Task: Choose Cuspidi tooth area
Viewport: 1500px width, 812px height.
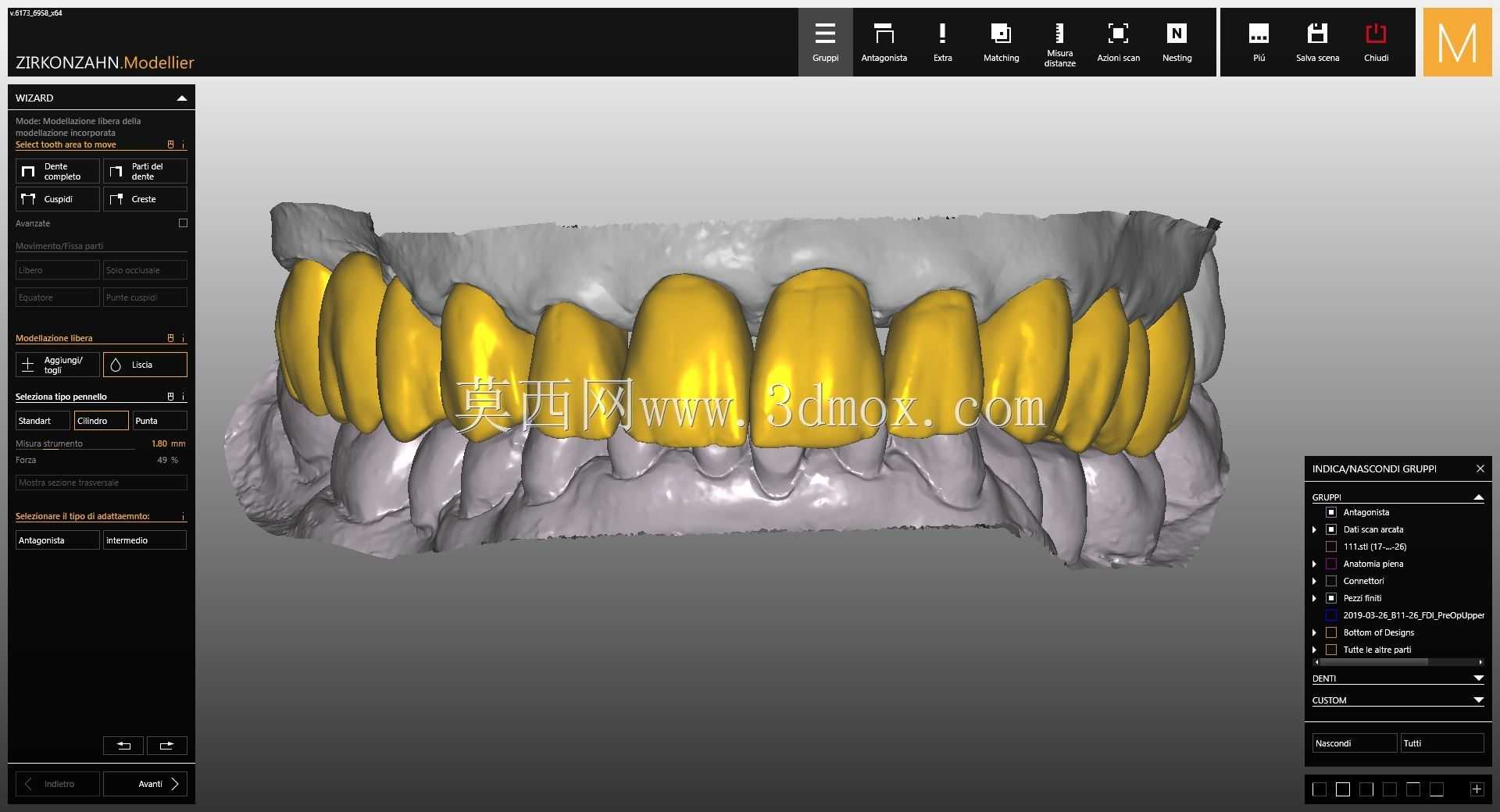Action: pyautogui.click(x=58, y=199)
